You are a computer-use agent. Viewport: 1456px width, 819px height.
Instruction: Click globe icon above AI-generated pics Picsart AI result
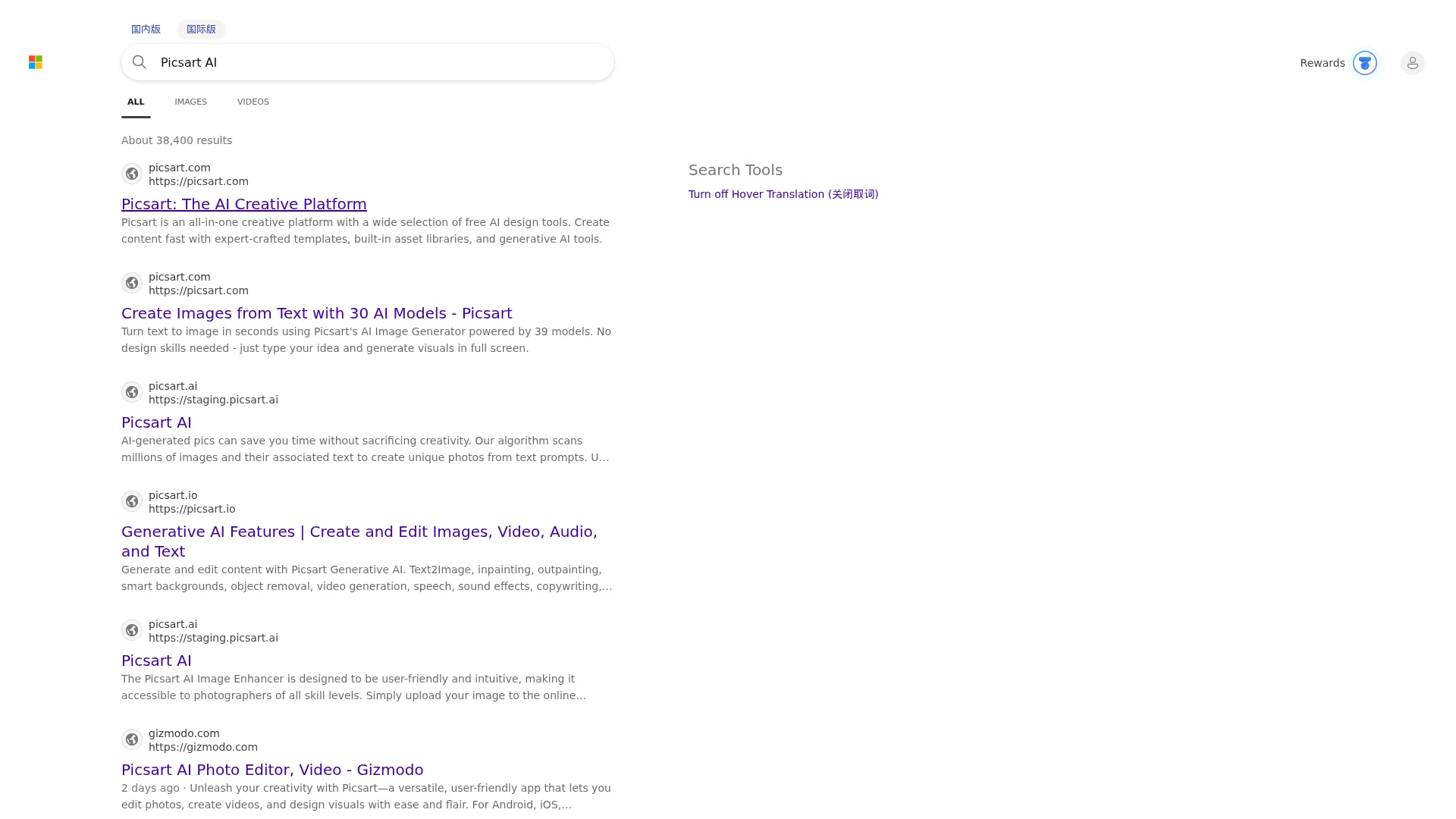[132, 392]
